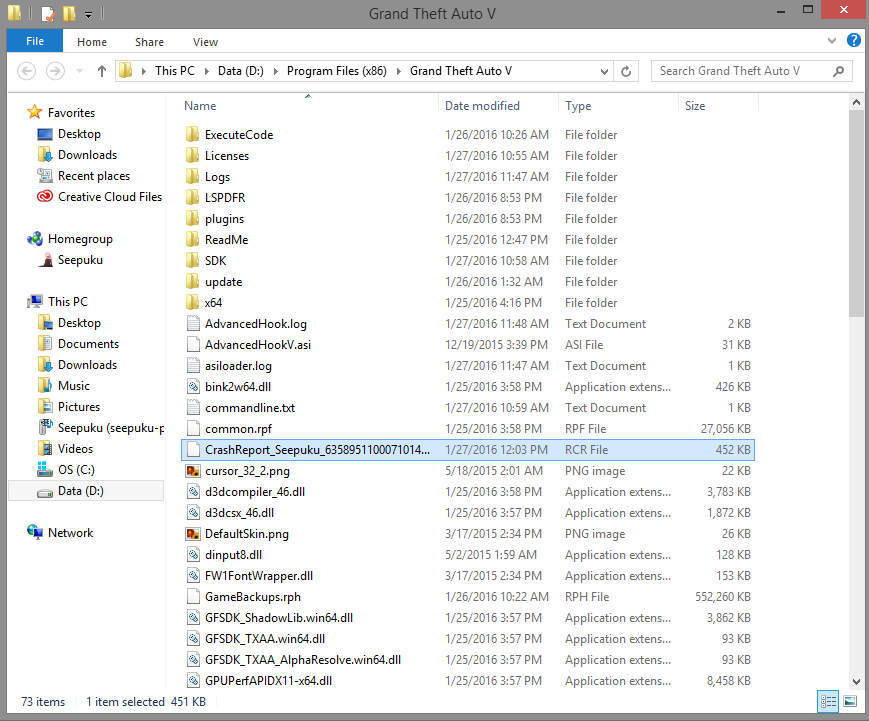Switch to the View tab
Screen dimensions: 869x721
click(x=205, y=42)
